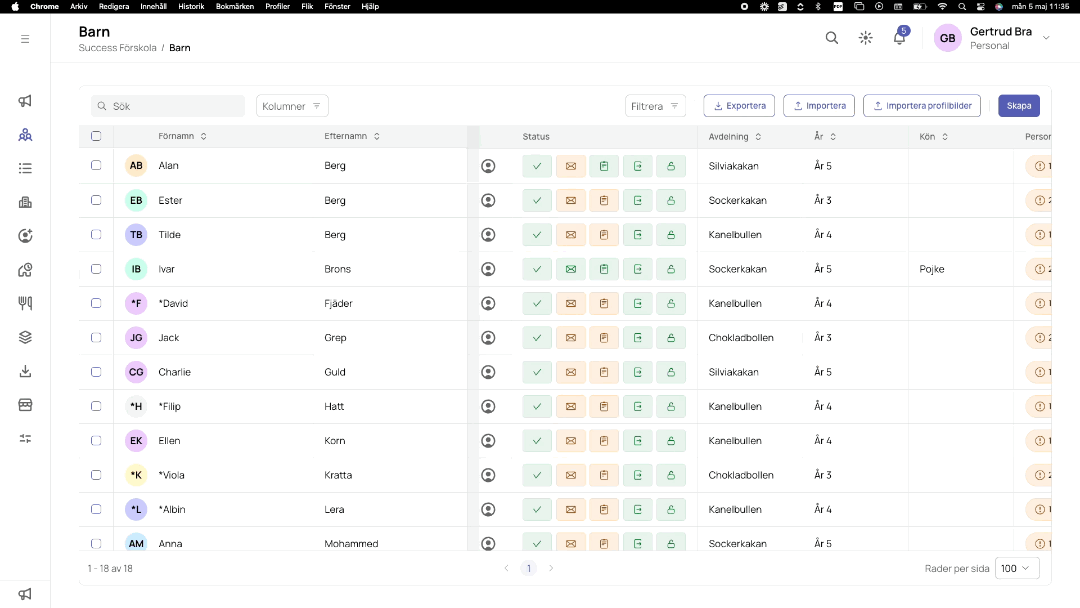1080x608 pixels.
Task: Click Importera profilbilder button
Action: (922, 106)
